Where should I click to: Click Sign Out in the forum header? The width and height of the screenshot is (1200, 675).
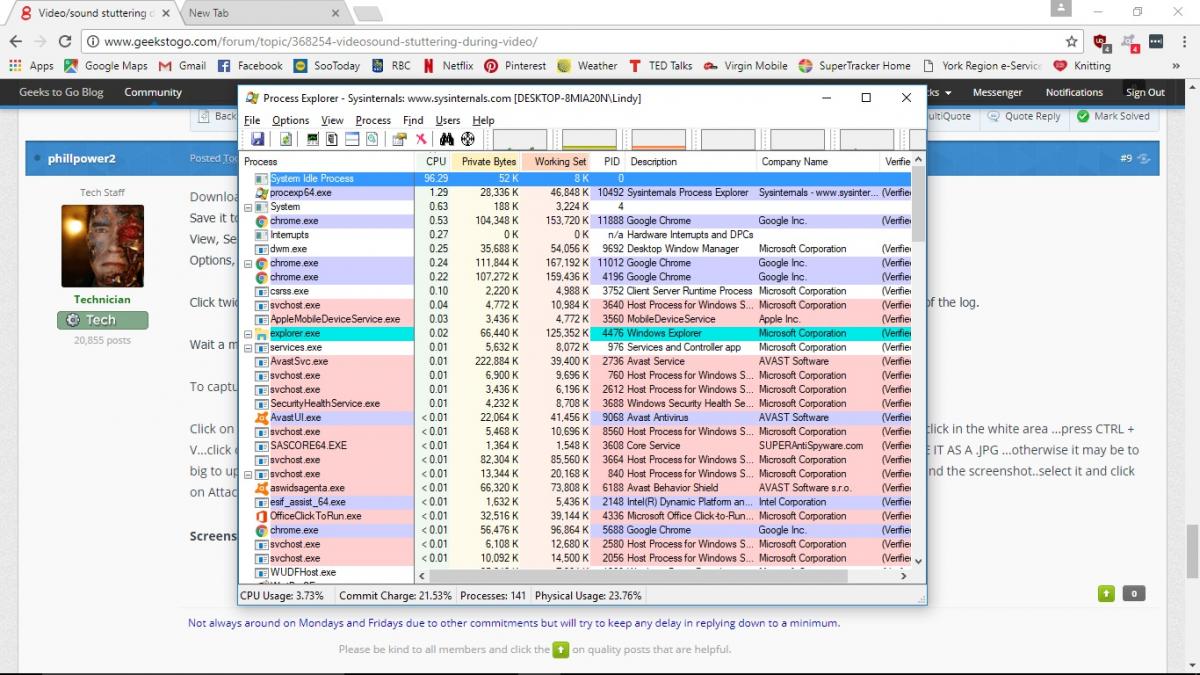pyautogui.click(x=1145, y=92)
